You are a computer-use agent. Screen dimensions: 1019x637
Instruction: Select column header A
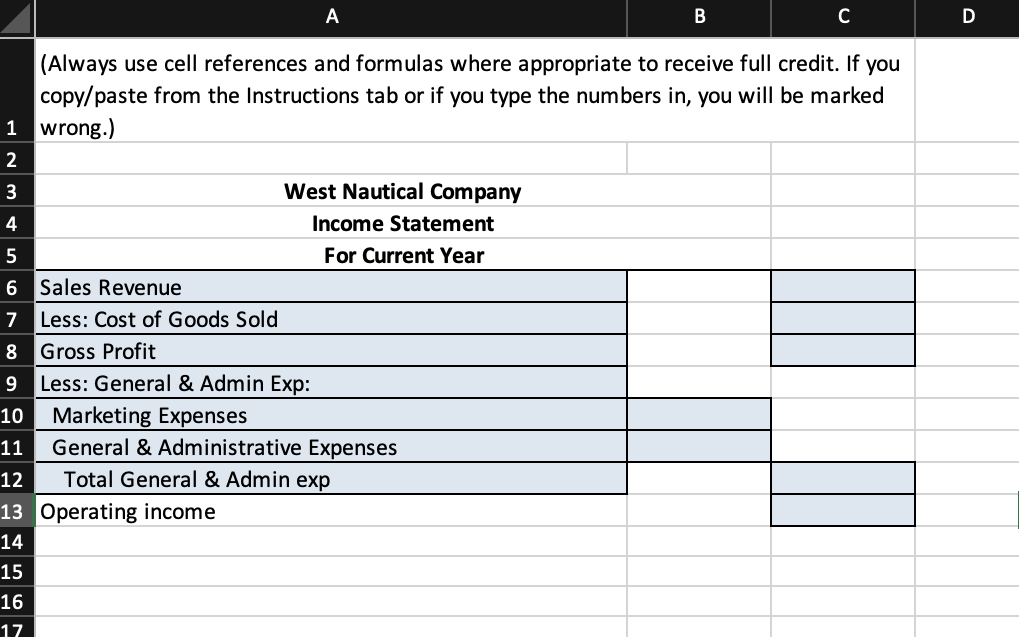[x=330, y=17]
